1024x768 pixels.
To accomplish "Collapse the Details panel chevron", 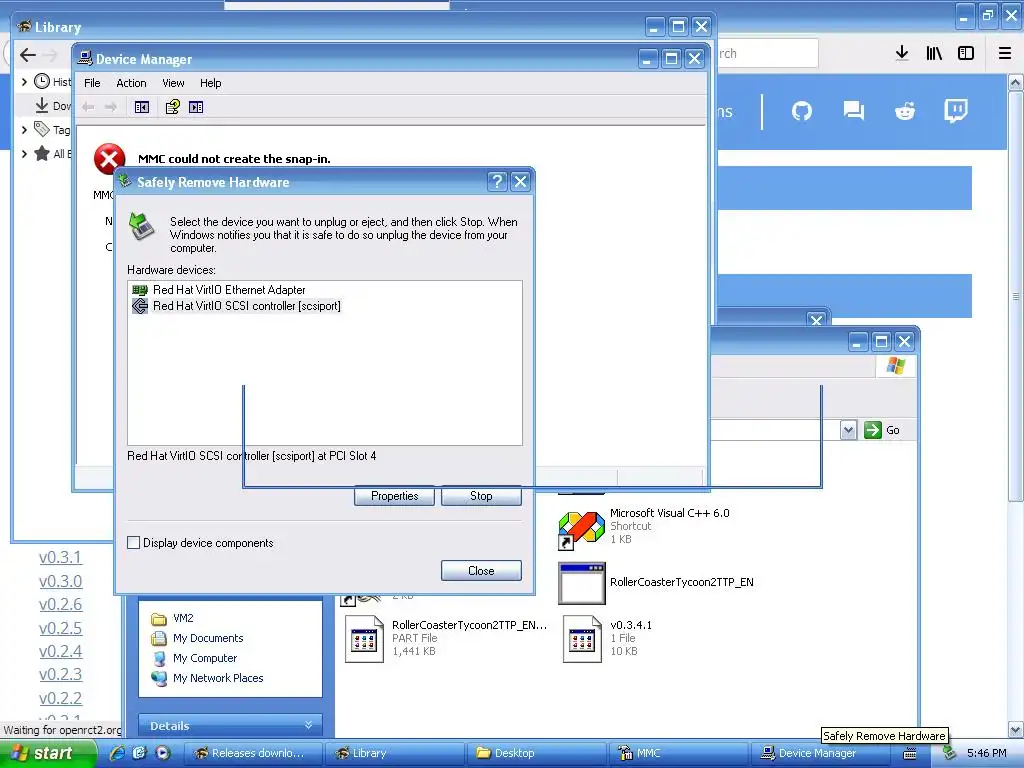I will click(308, 725).
